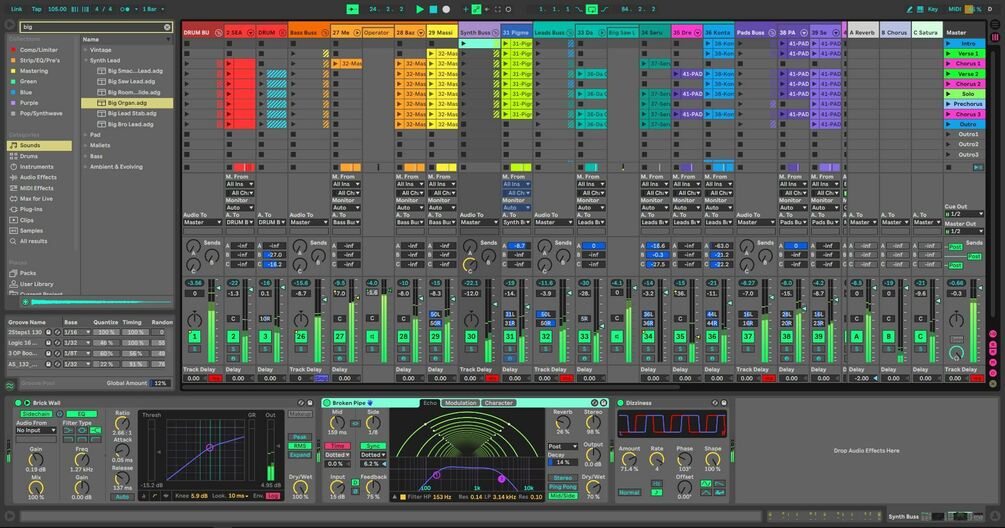
Task: Click the Tap tempo button
Action: (x=37, y=9)
